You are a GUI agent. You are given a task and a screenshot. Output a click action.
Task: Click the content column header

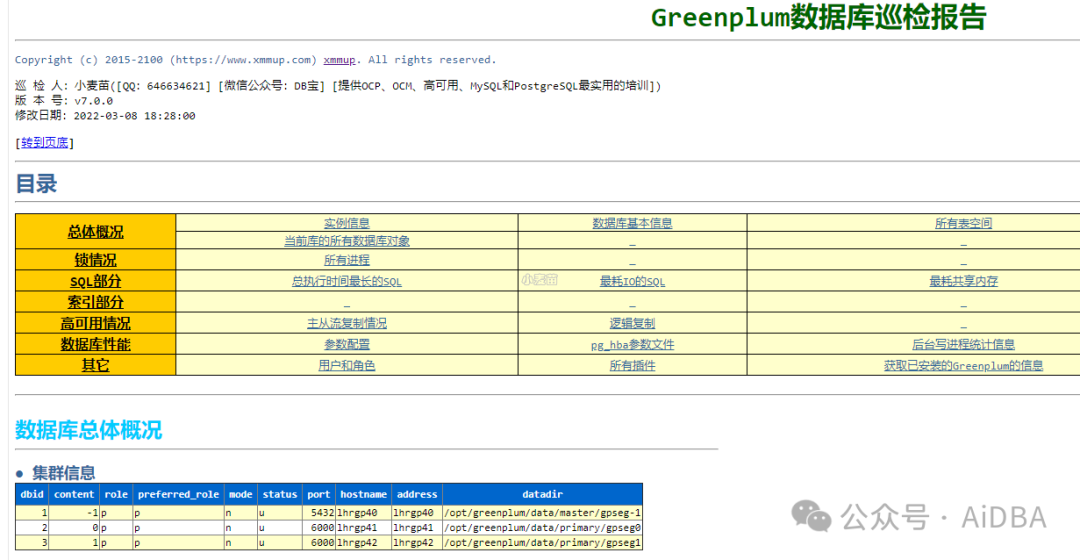(x=74, y=495)
